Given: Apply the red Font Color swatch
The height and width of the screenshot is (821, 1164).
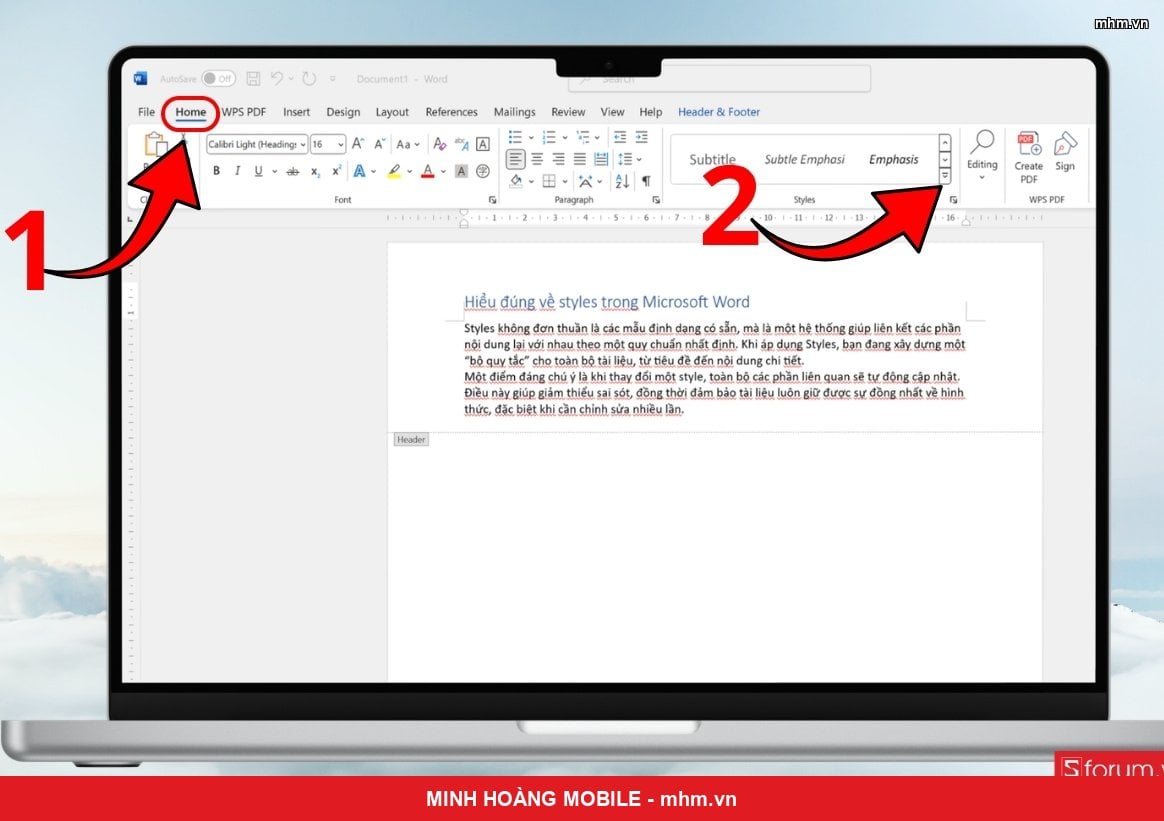Looking at the screenshot, I should pyautogui.click(x=428, y=171).
